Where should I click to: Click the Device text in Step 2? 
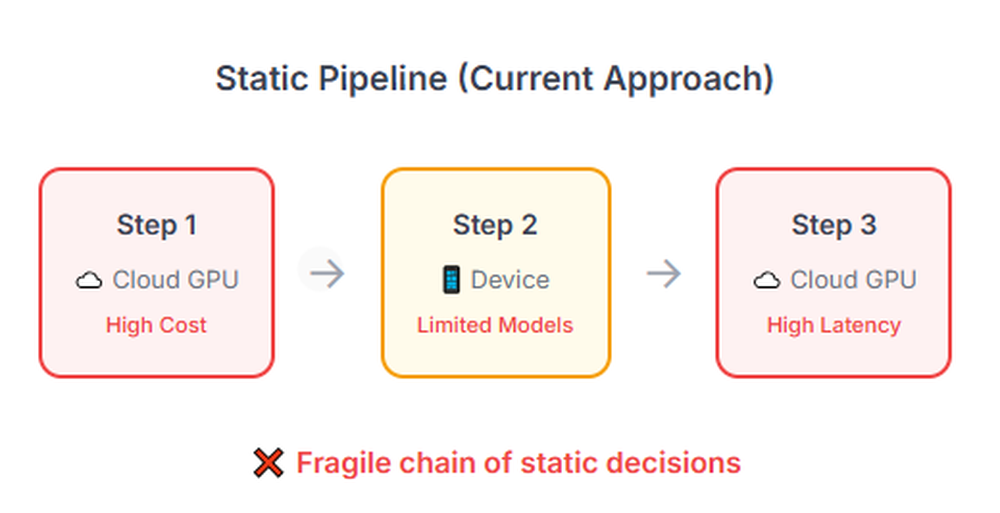pyautogui.click(x=510, y=280)
